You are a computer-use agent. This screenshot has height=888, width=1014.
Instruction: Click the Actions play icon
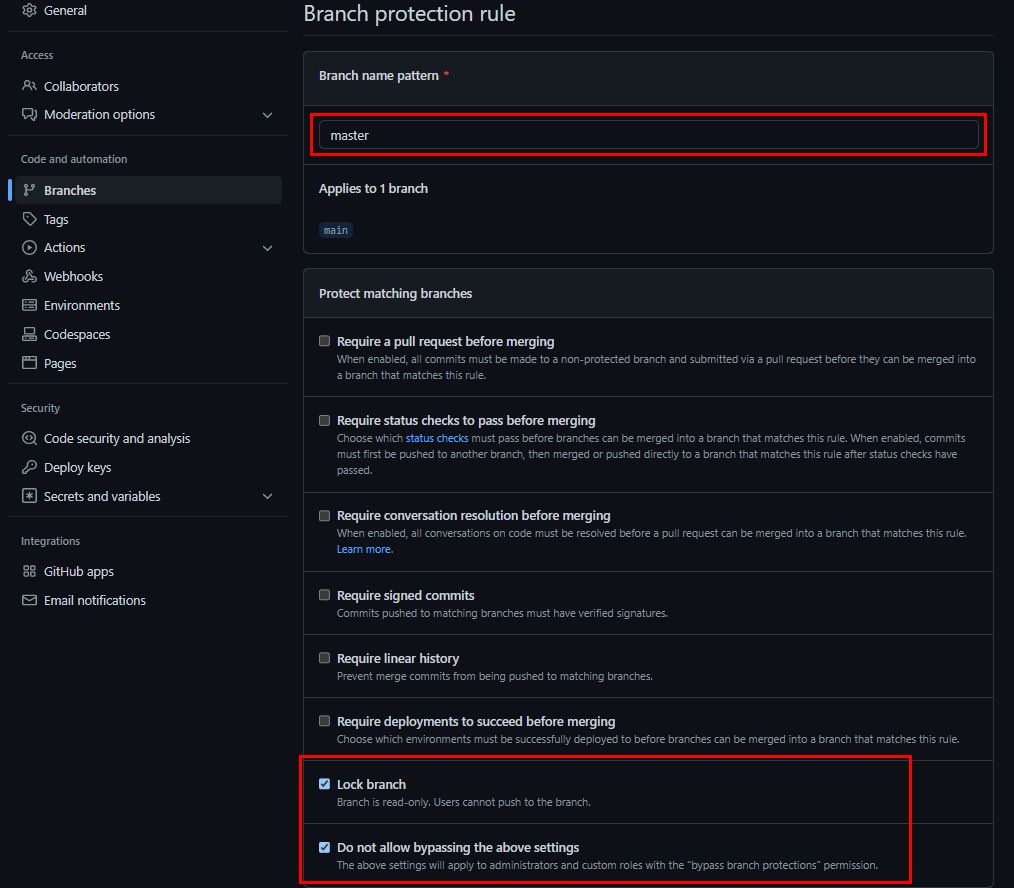pyautogui.click(x=29, y=248)
